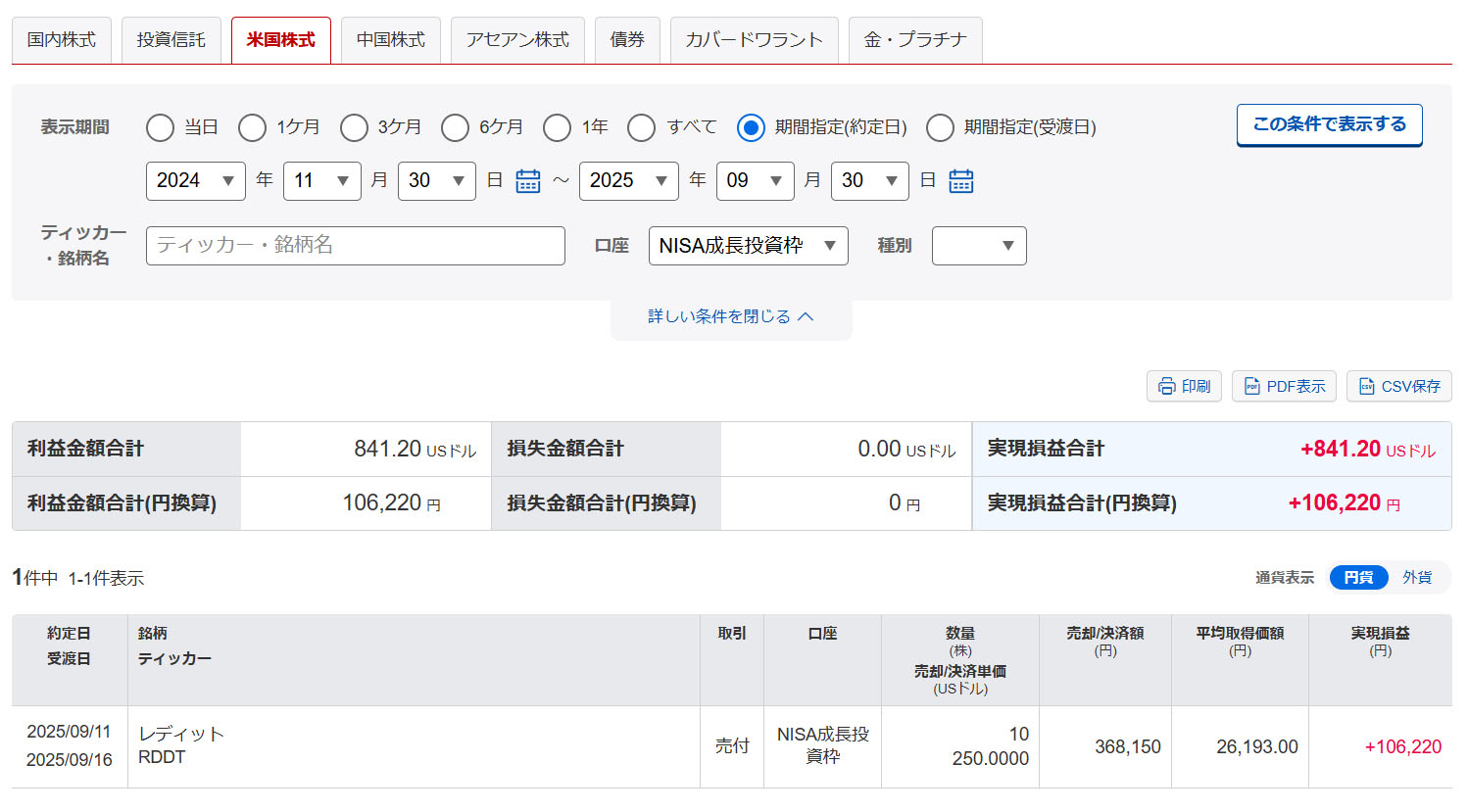Open the 金・プラチナ tab

click(x=914, y=40)
